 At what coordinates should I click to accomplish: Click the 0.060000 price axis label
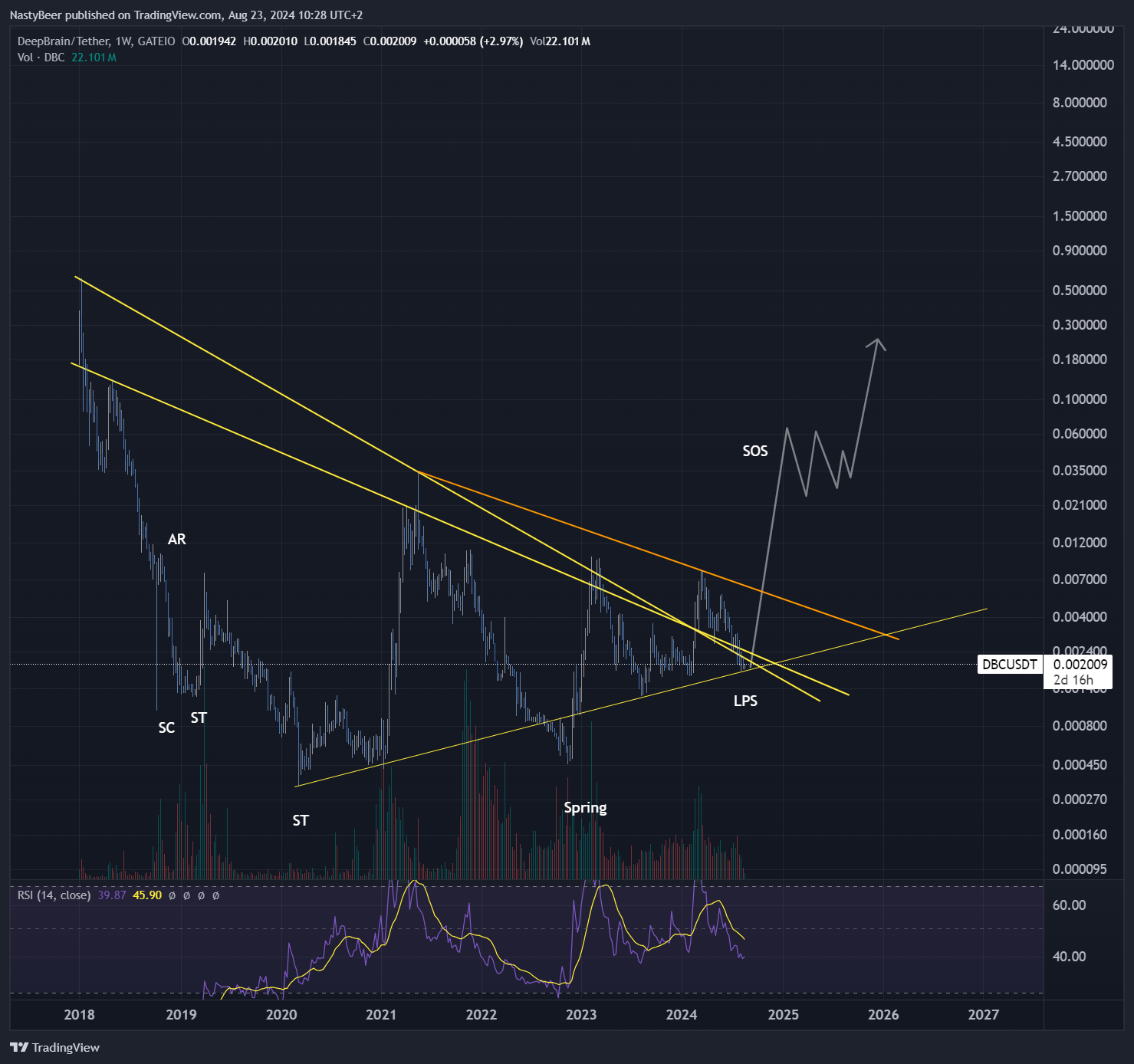(x=1080, y=434)
